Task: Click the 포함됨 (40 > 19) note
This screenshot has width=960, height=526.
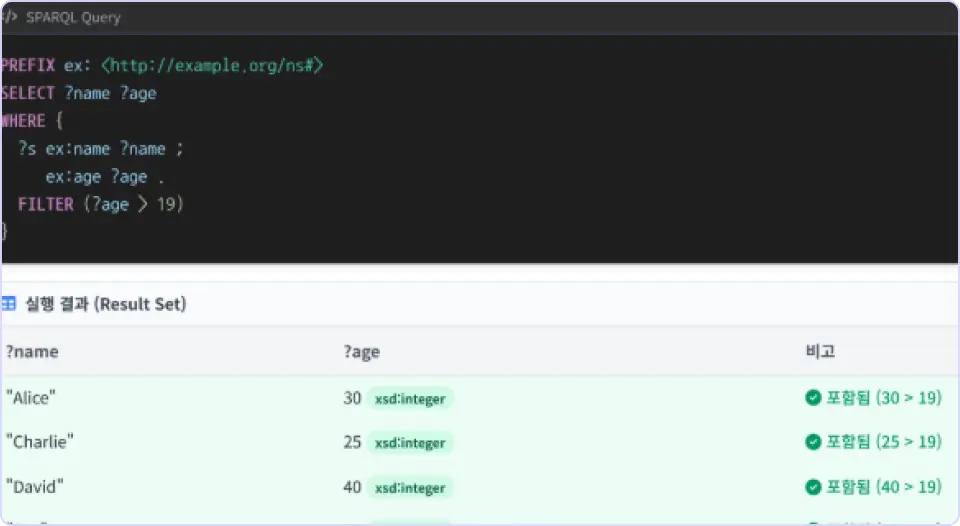Action: point(883,487)
